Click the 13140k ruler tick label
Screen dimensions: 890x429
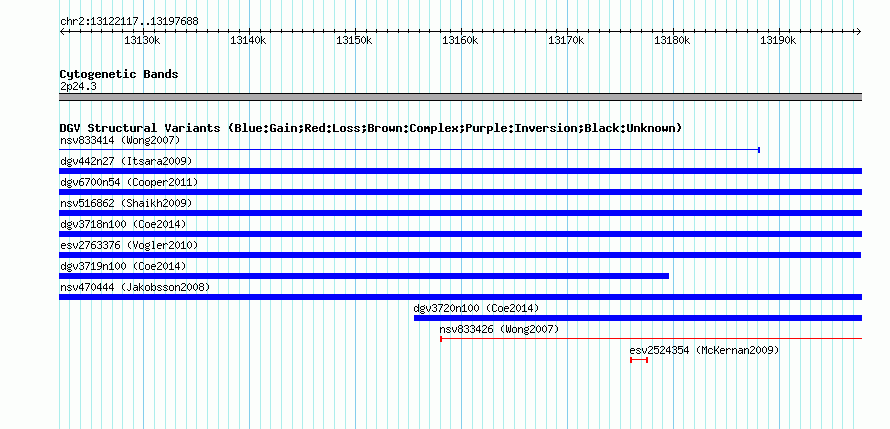[248, 40]
